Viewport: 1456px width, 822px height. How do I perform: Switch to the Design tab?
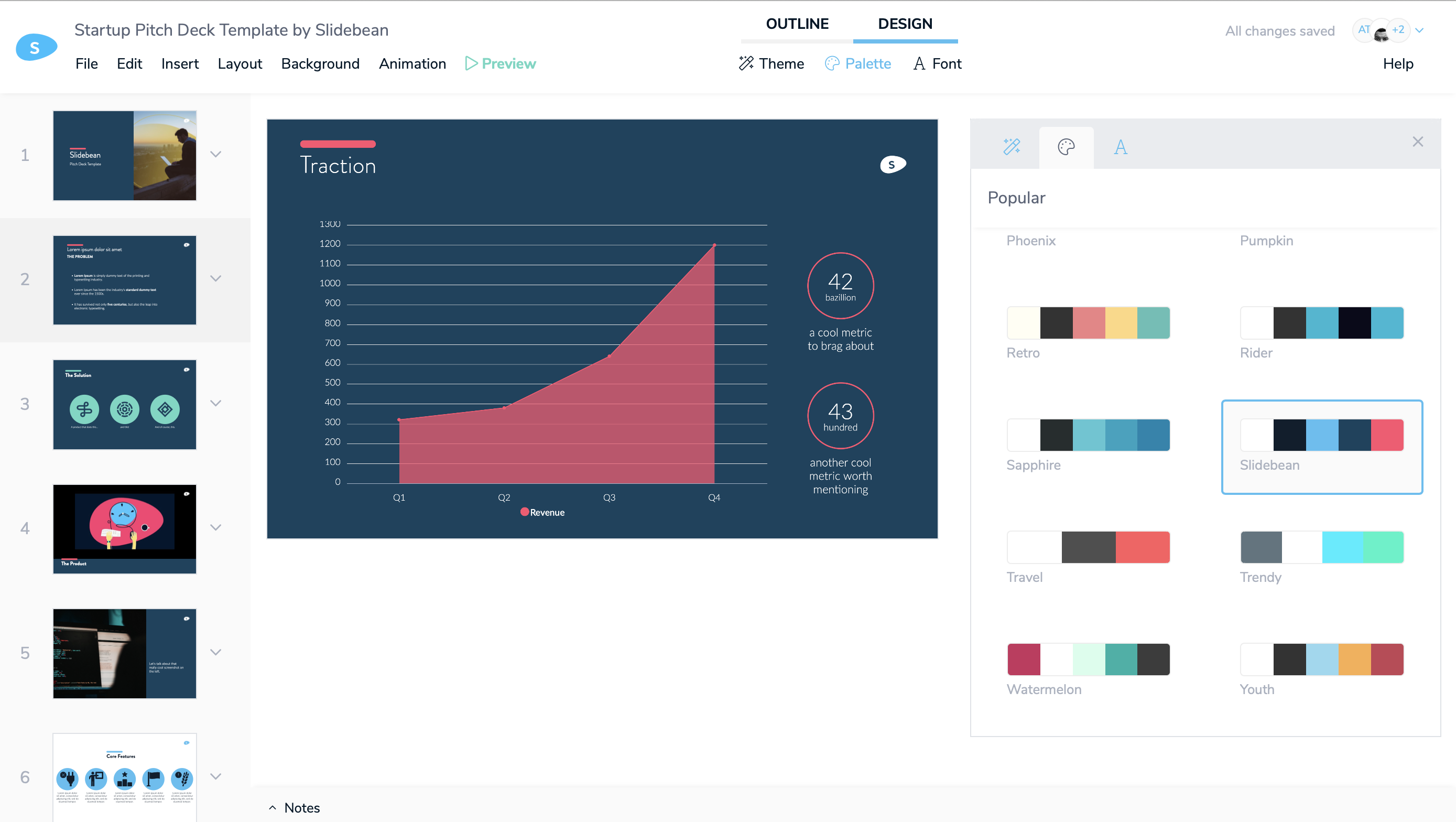click(905, 23)
